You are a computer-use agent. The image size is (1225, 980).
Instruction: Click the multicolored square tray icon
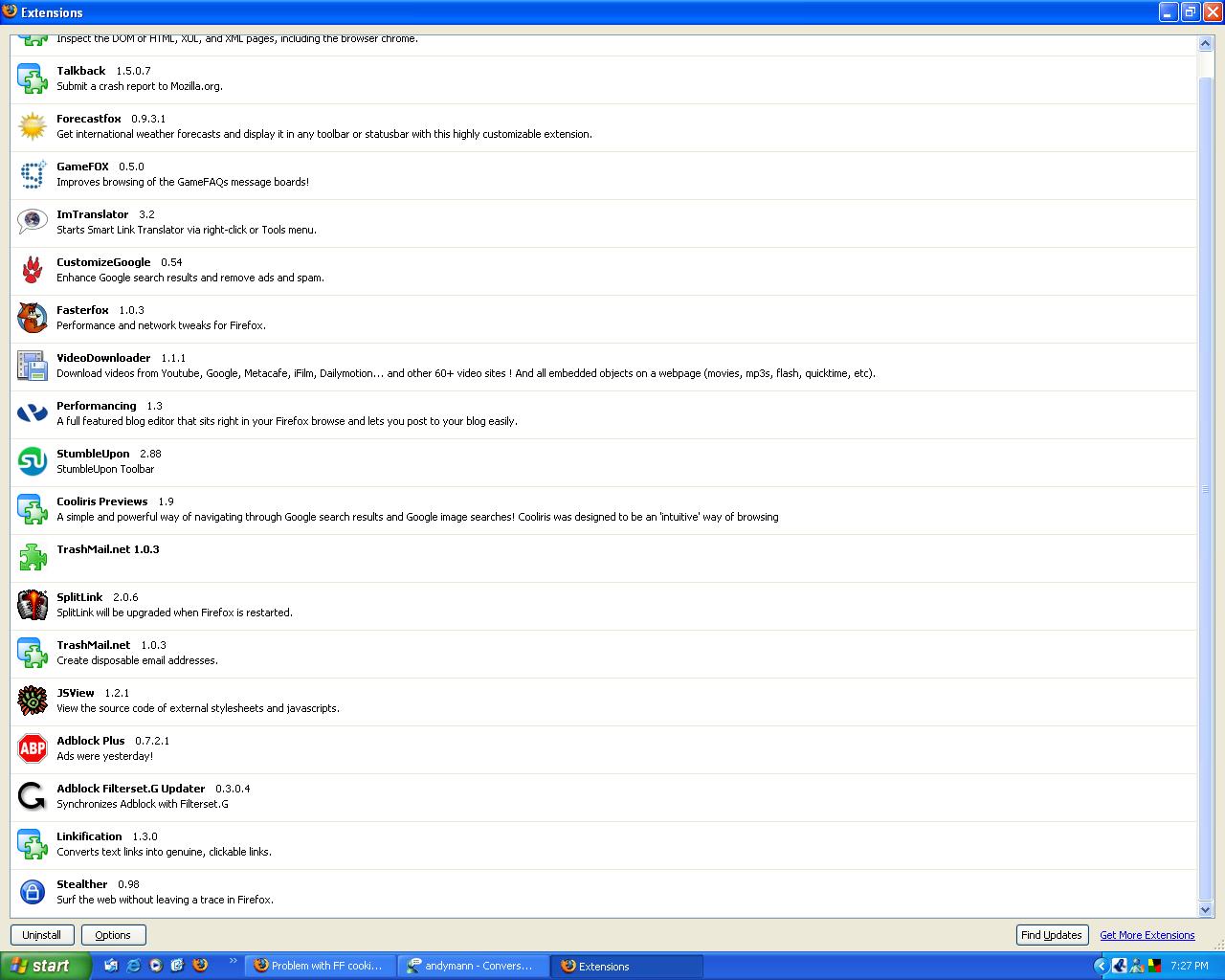pyautogui.click(x=1154, y=966)
